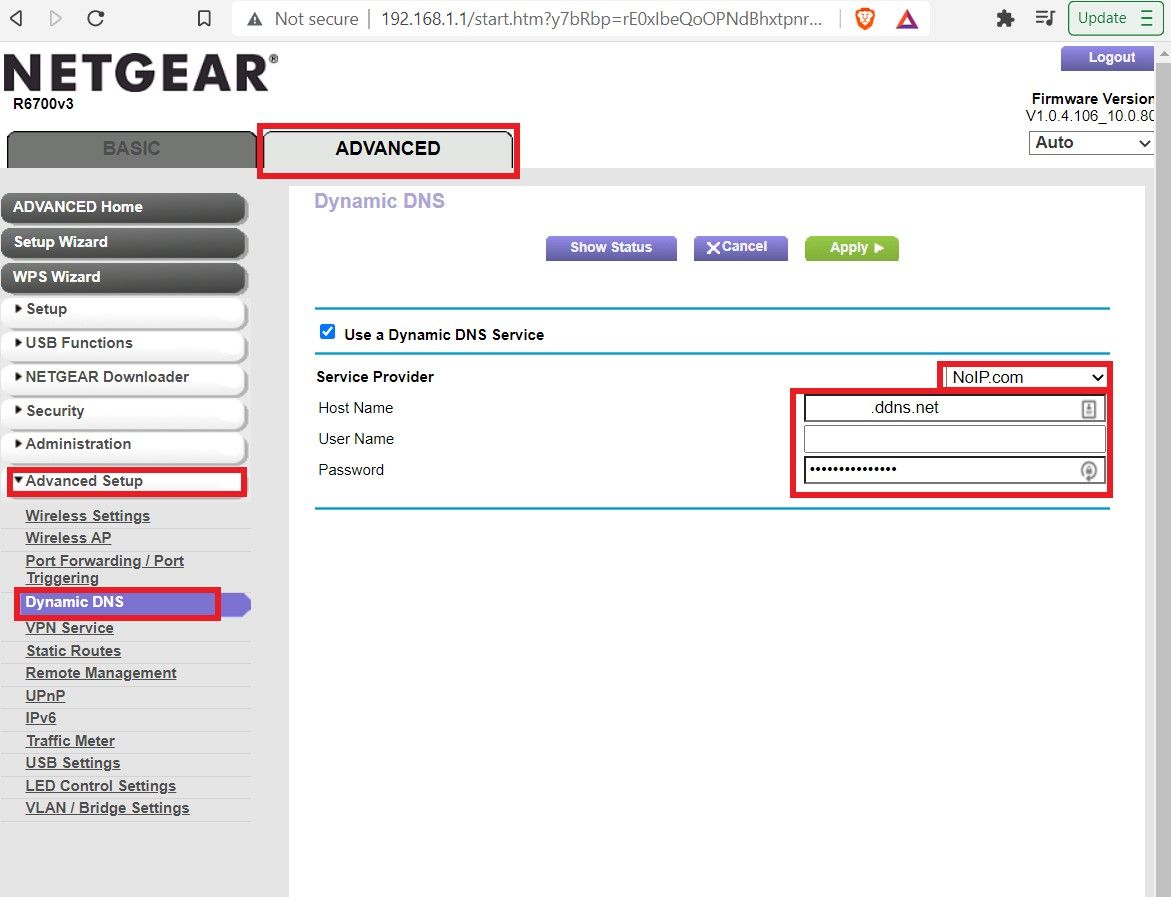The width and height of the screenshot is (1171, 897).
Task: Open Port Forwarding / Port Triggering
Action: click(105, 569)
